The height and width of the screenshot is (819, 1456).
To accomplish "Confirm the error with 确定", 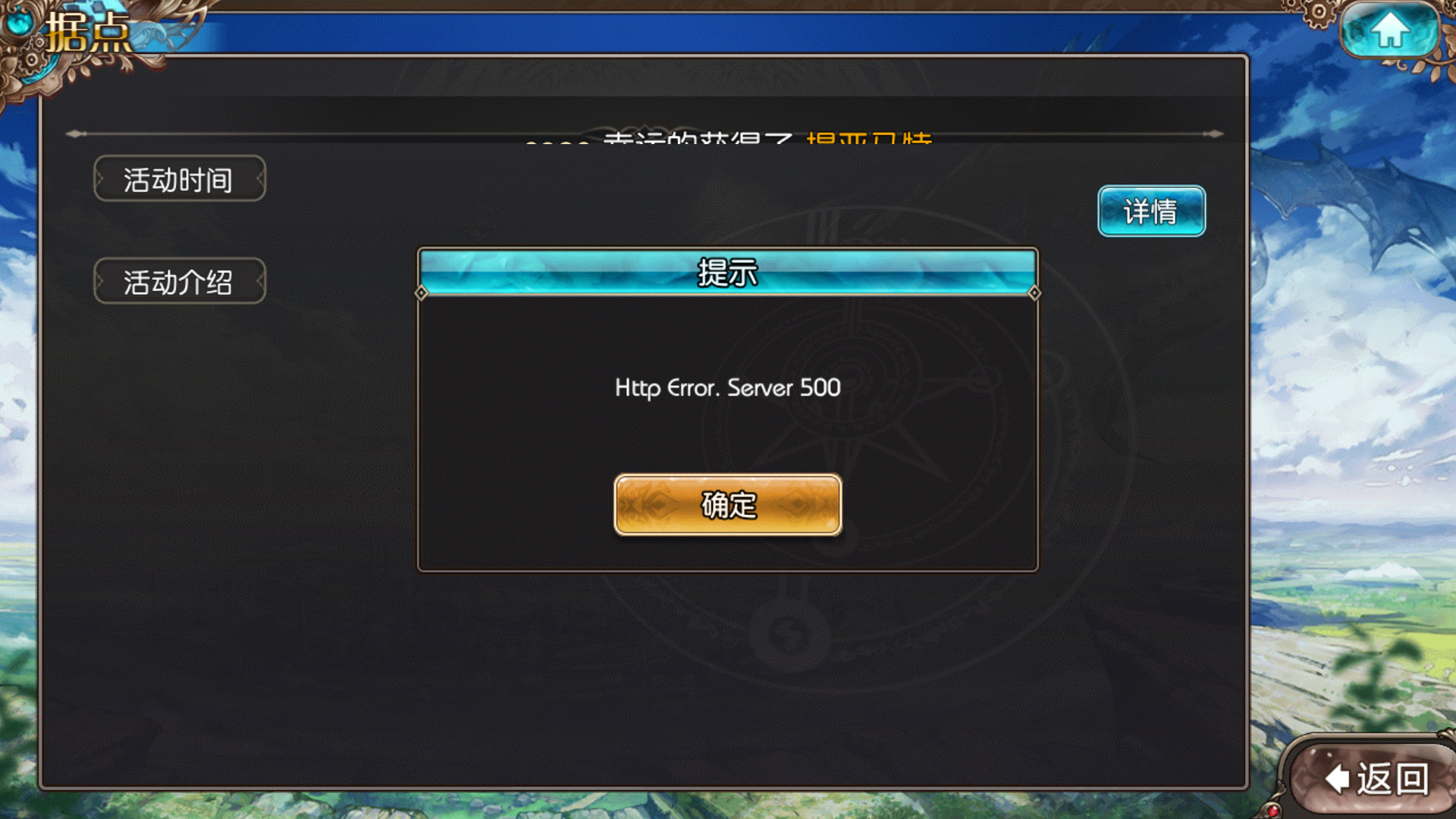I will [727, 505].
